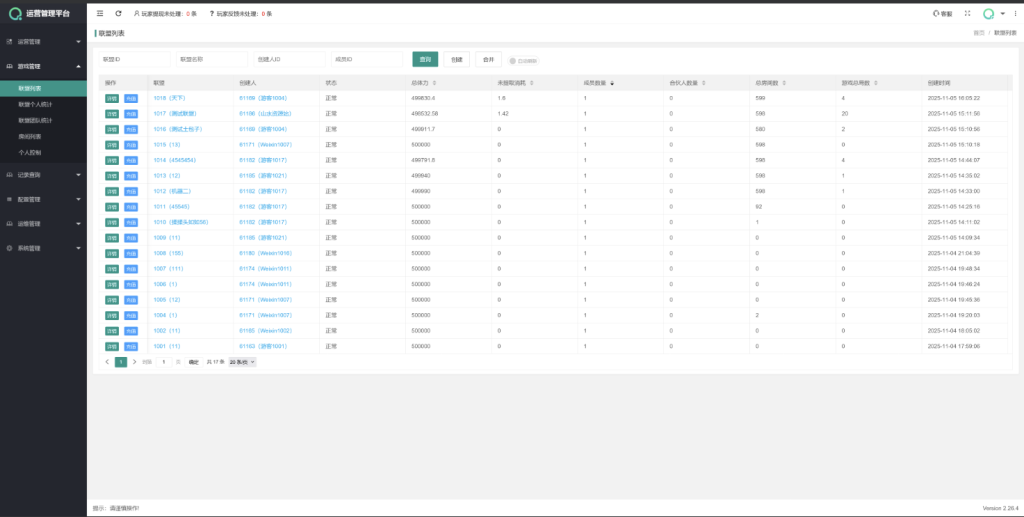
Task: Click the 运营管理平台 logo icon
Action: point(15,13)
